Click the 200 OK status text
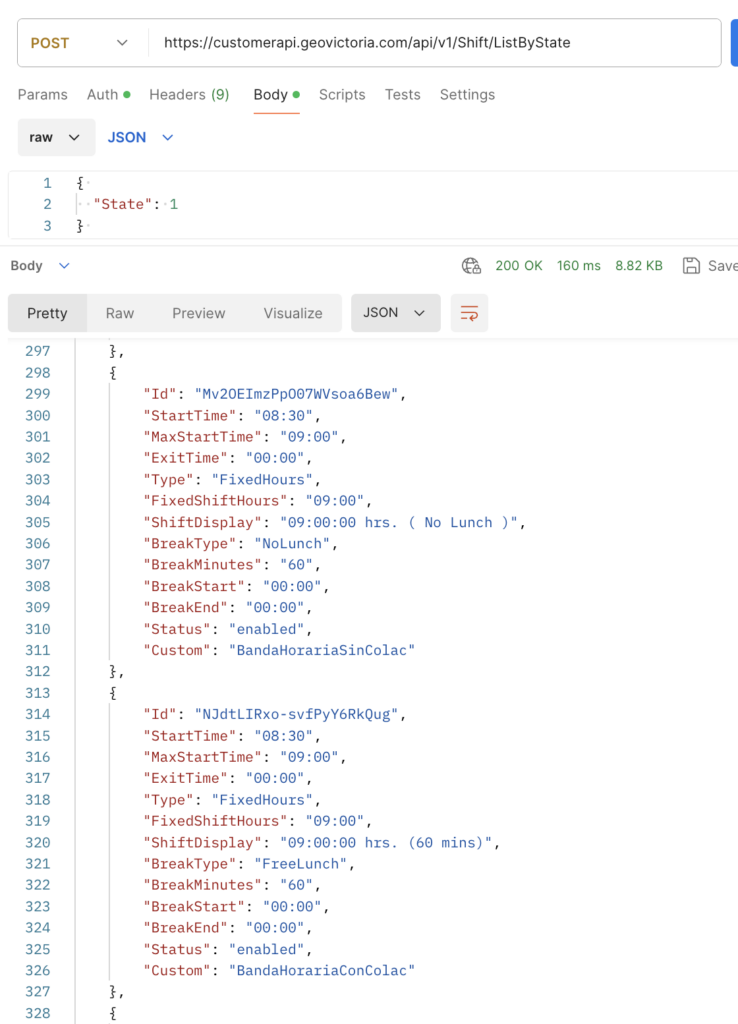Screen dimensions: 738x1024 click(x=519, y=266)
